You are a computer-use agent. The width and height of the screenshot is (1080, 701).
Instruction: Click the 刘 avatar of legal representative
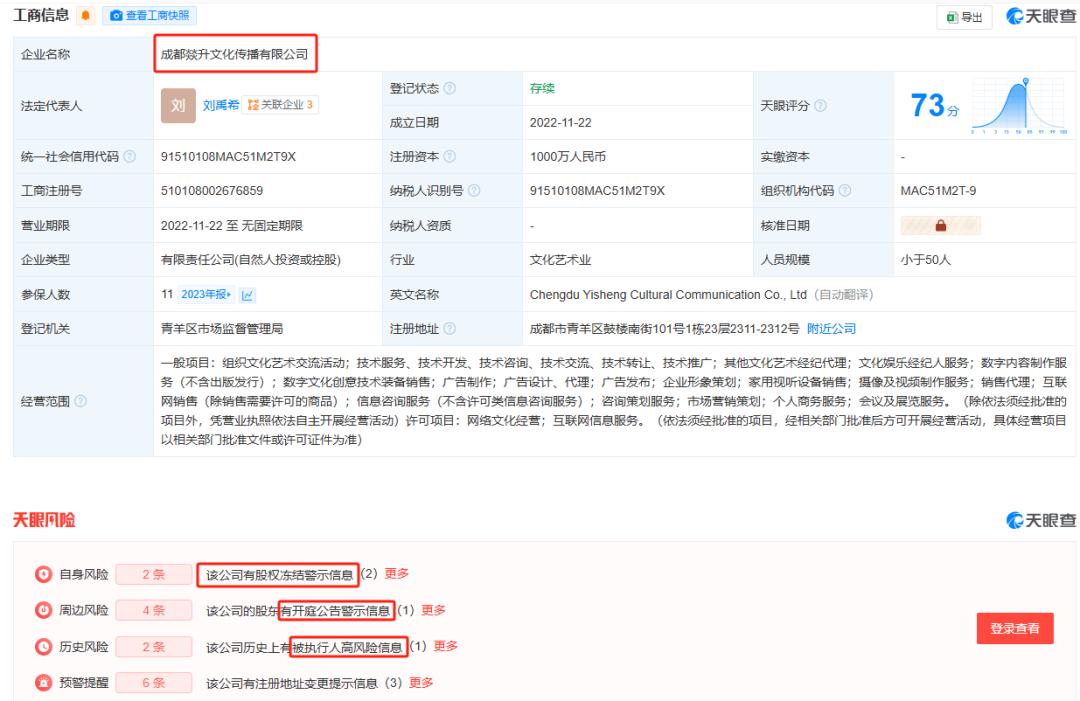click(176, 104)
